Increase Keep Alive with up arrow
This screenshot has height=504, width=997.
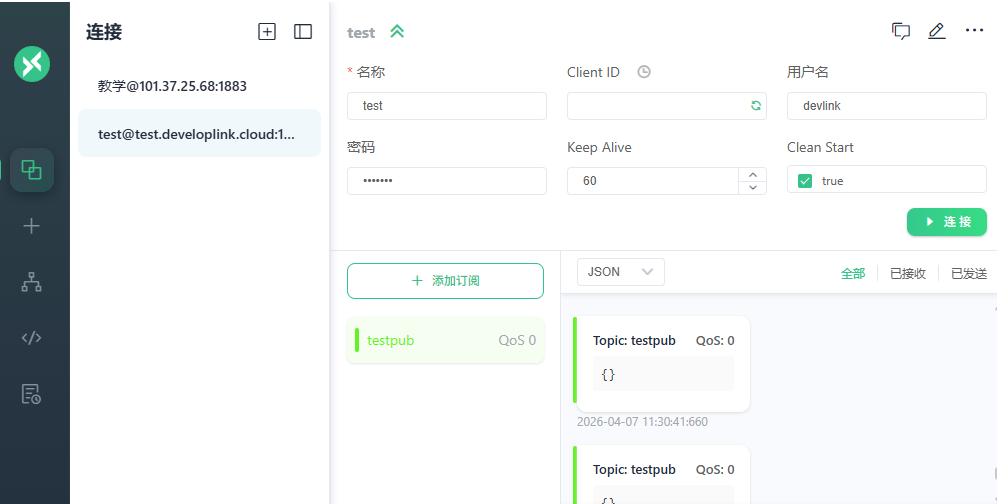[x=753, y=175]
